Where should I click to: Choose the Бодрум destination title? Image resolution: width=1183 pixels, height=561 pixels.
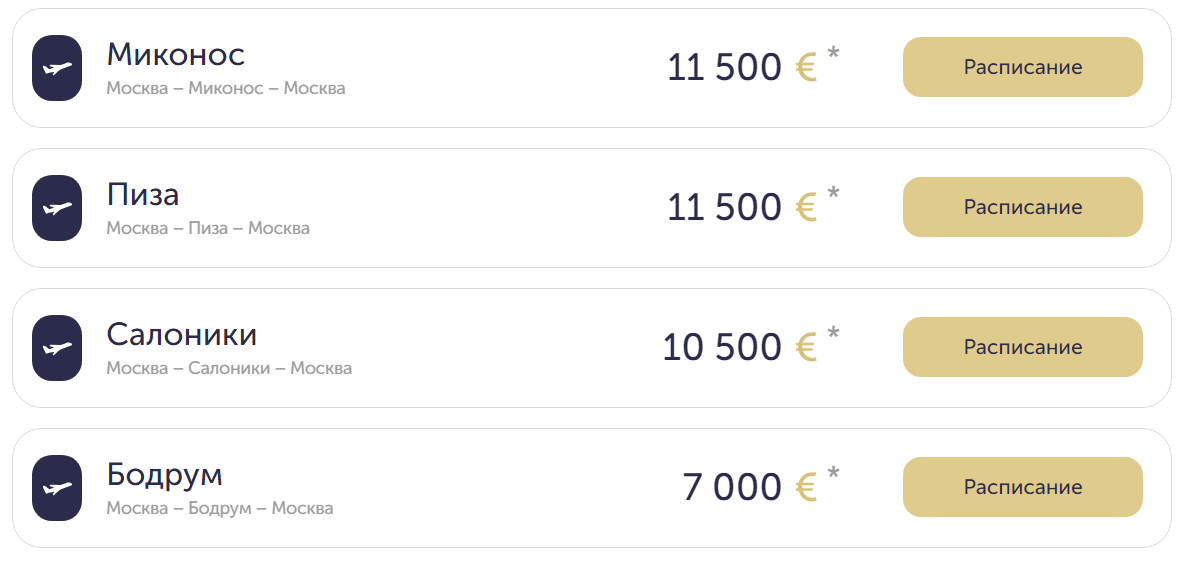164,474
